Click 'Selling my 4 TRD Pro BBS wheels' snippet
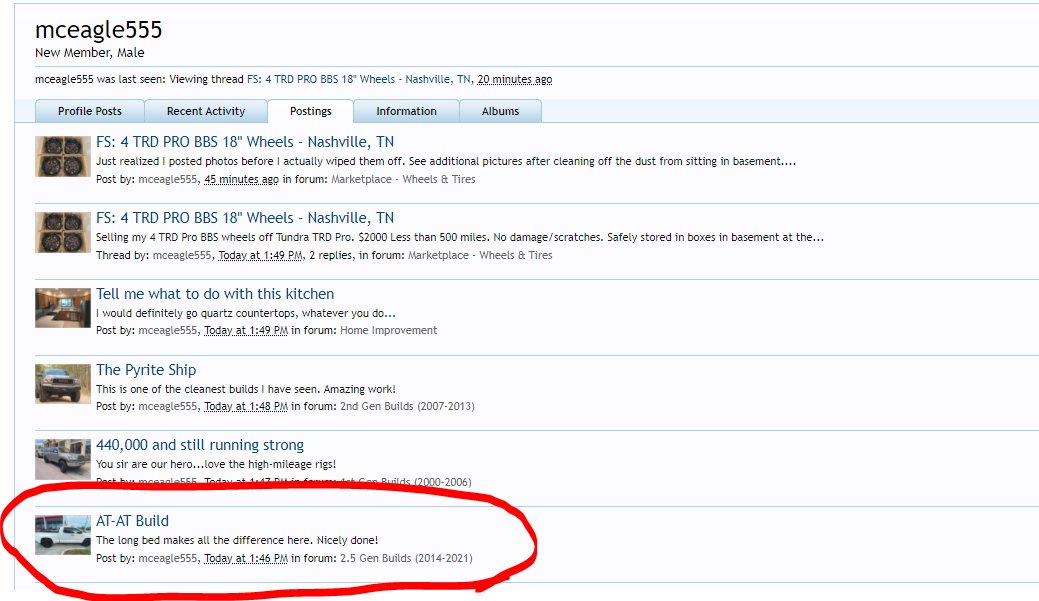The width and height of the screenshot is (1039, 601). [x=460, y=237]
